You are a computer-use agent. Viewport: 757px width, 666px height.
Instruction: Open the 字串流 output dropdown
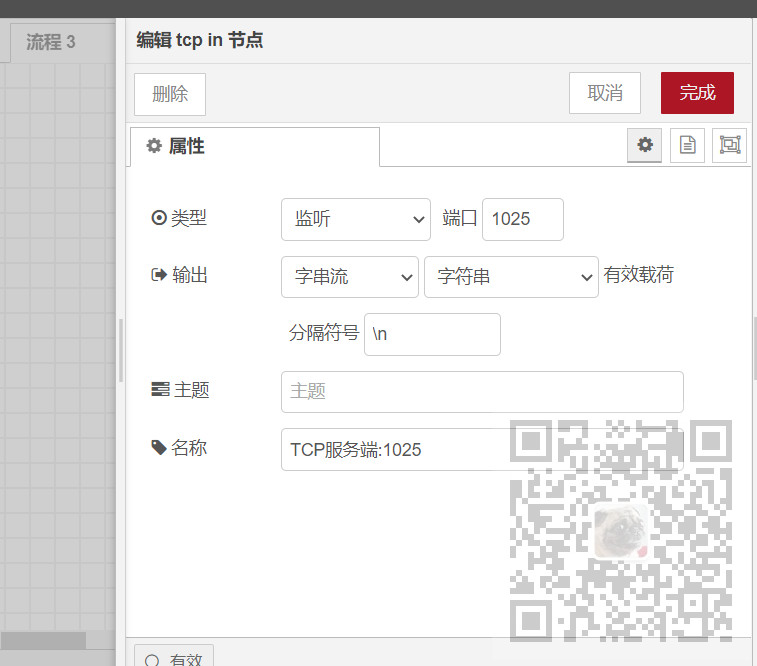(x=350, y=277)
